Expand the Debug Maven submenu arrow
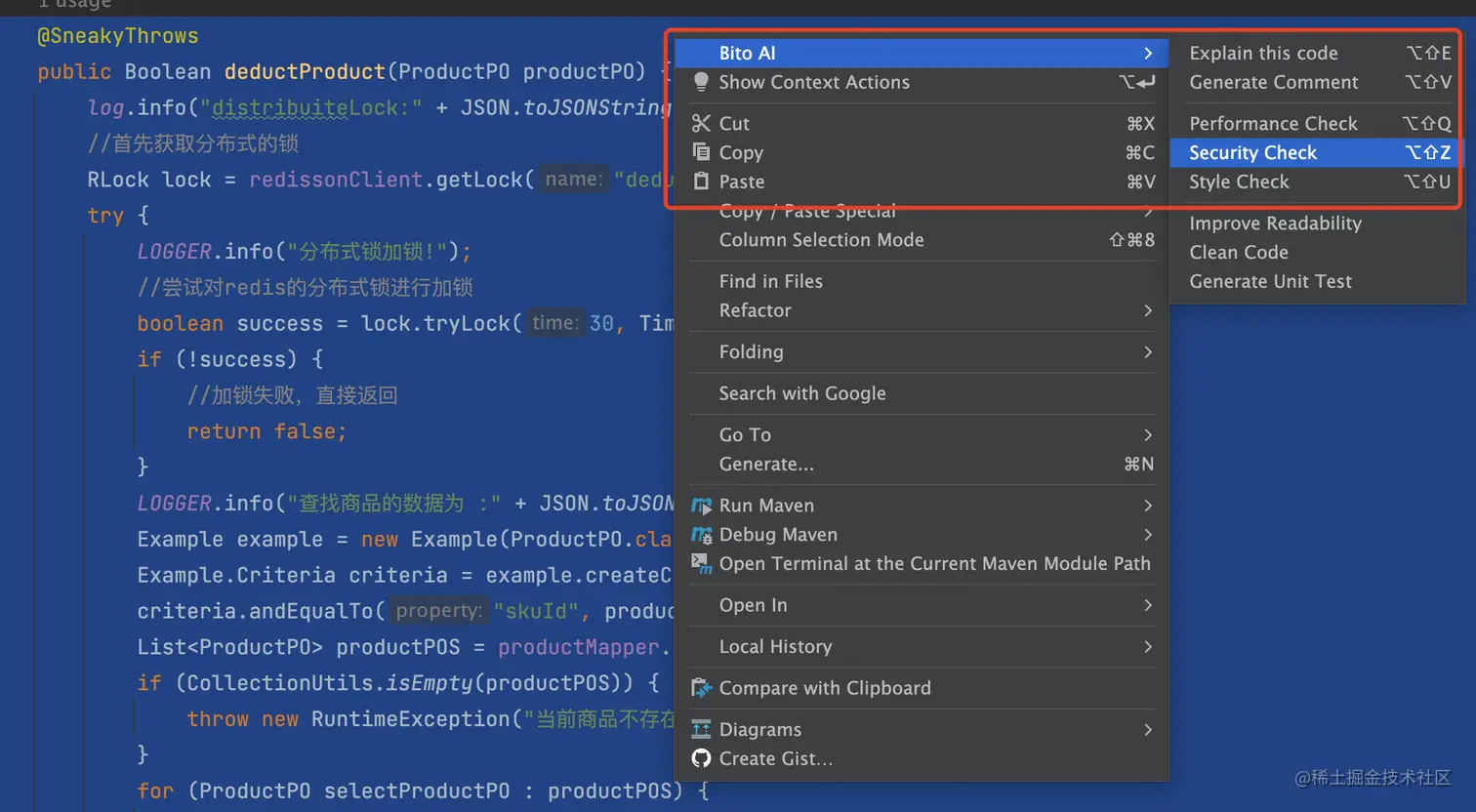The width and height of the screenshot is (1476, 812). tap(1148, 535)
